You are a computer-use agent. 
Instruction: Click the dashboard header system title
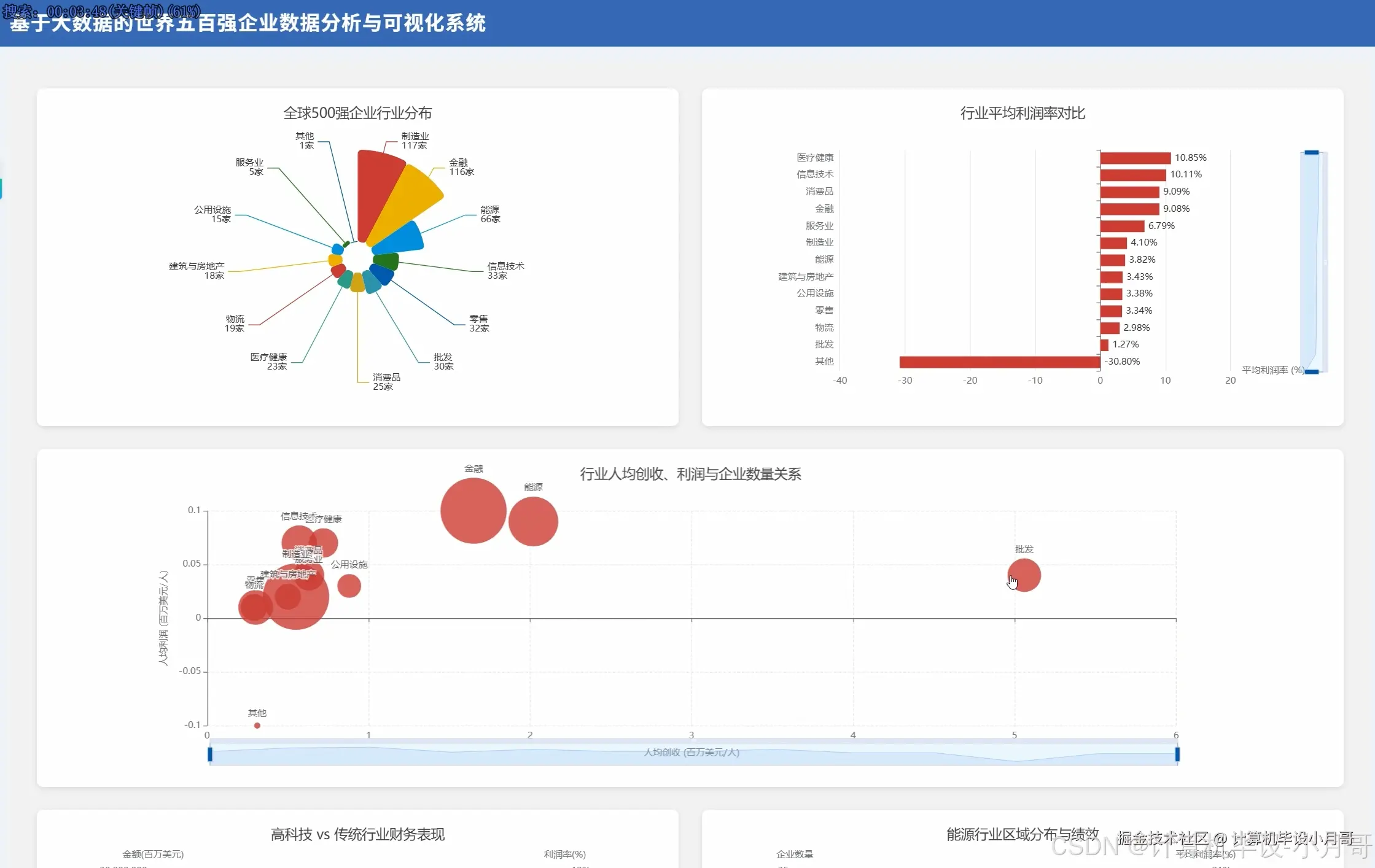247,23
